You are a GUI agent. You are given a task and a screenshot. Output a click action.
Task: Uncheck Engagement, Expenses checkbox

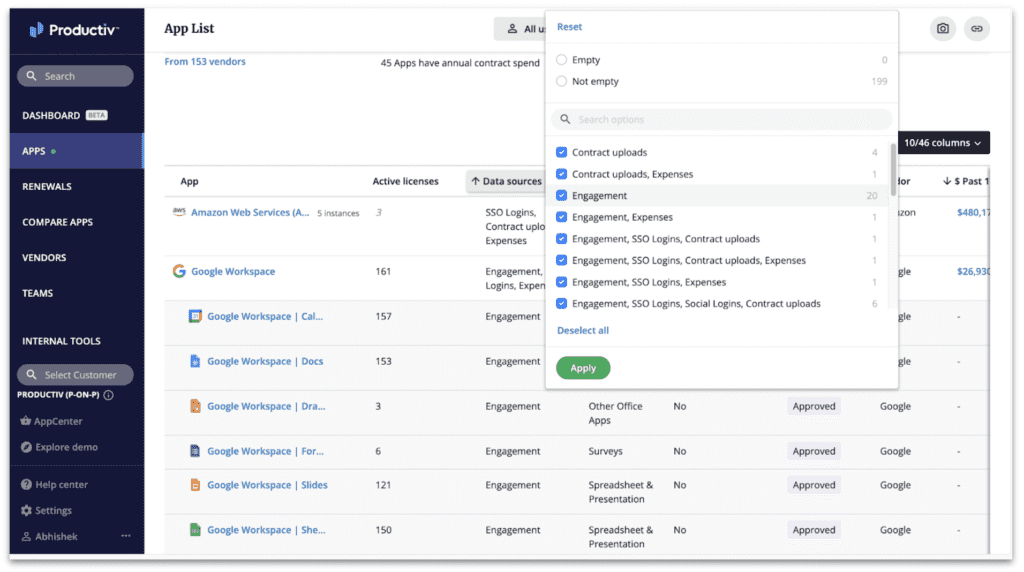coord(561,217)
